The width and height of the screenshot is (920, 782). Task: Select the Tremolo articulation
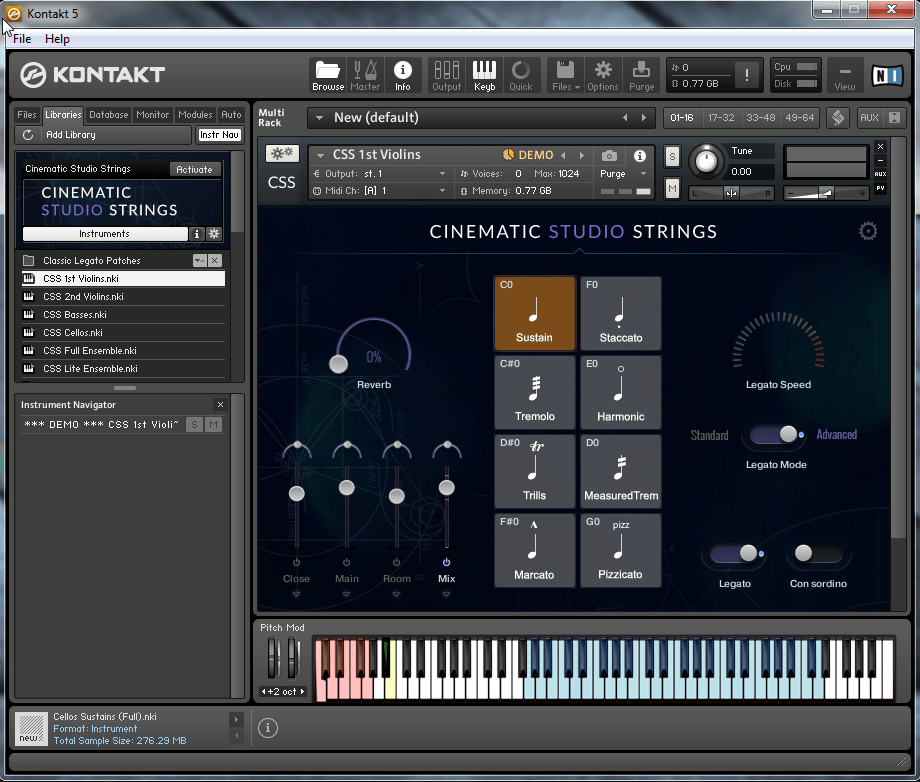click(534, 392)
